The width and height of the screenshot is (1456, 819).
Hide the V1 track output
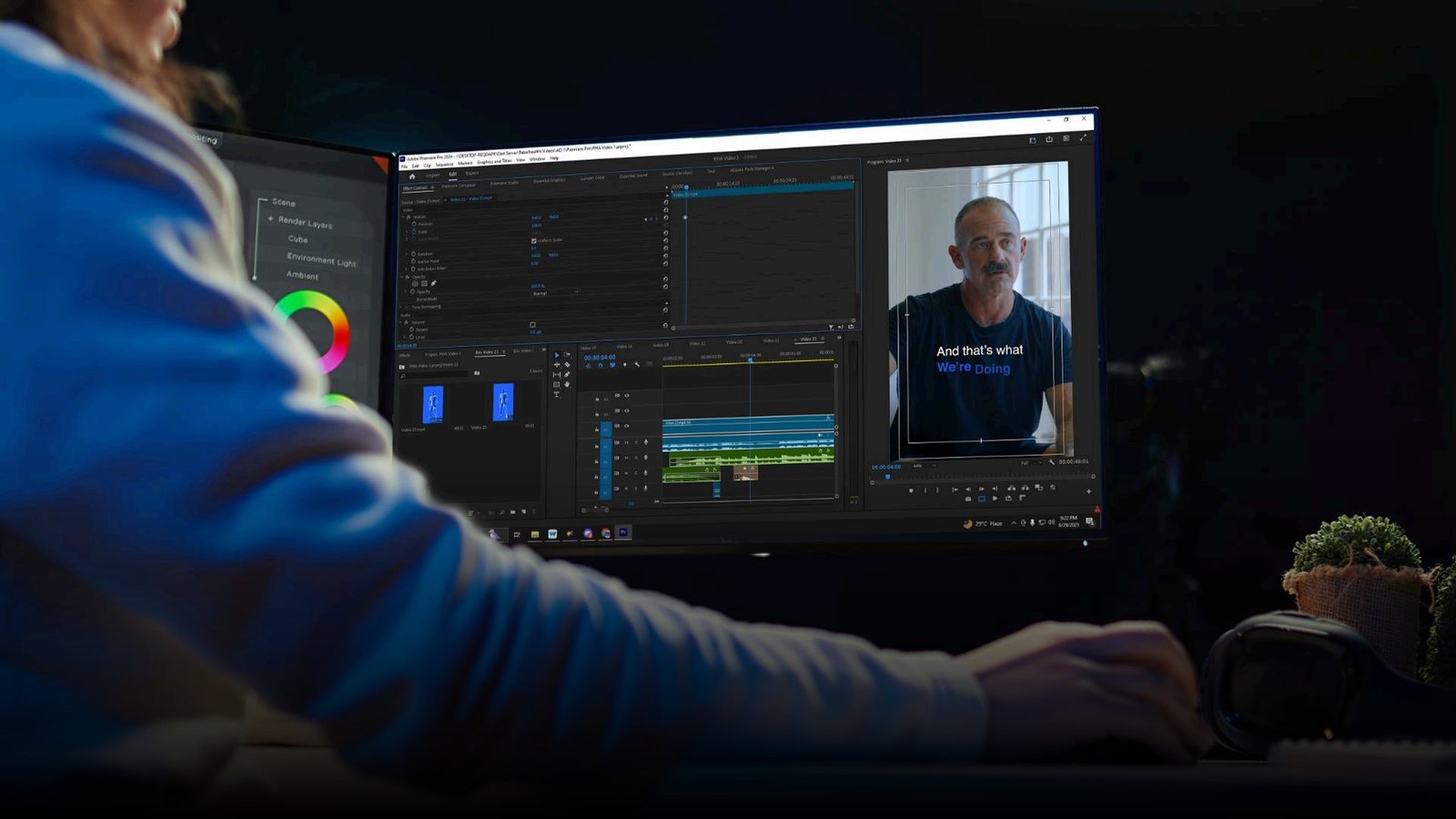[626, 426]
